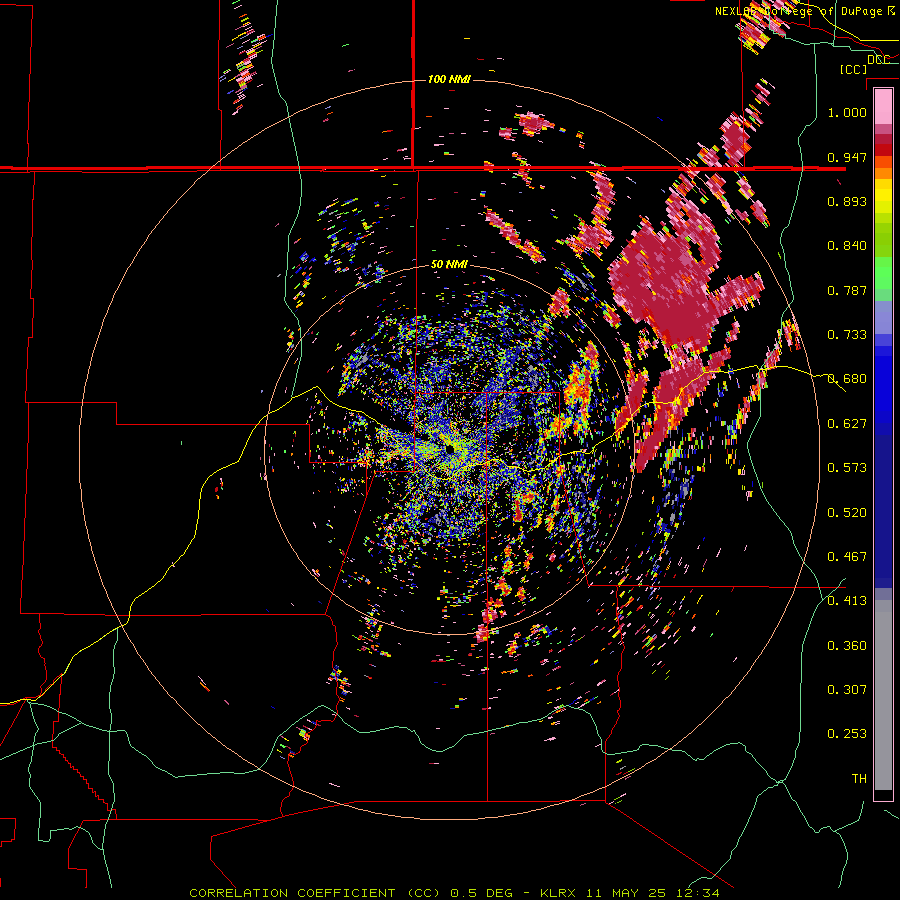Select the 0.787 scale value
Viewport: 900px width, 900px height.
point(847,290)
